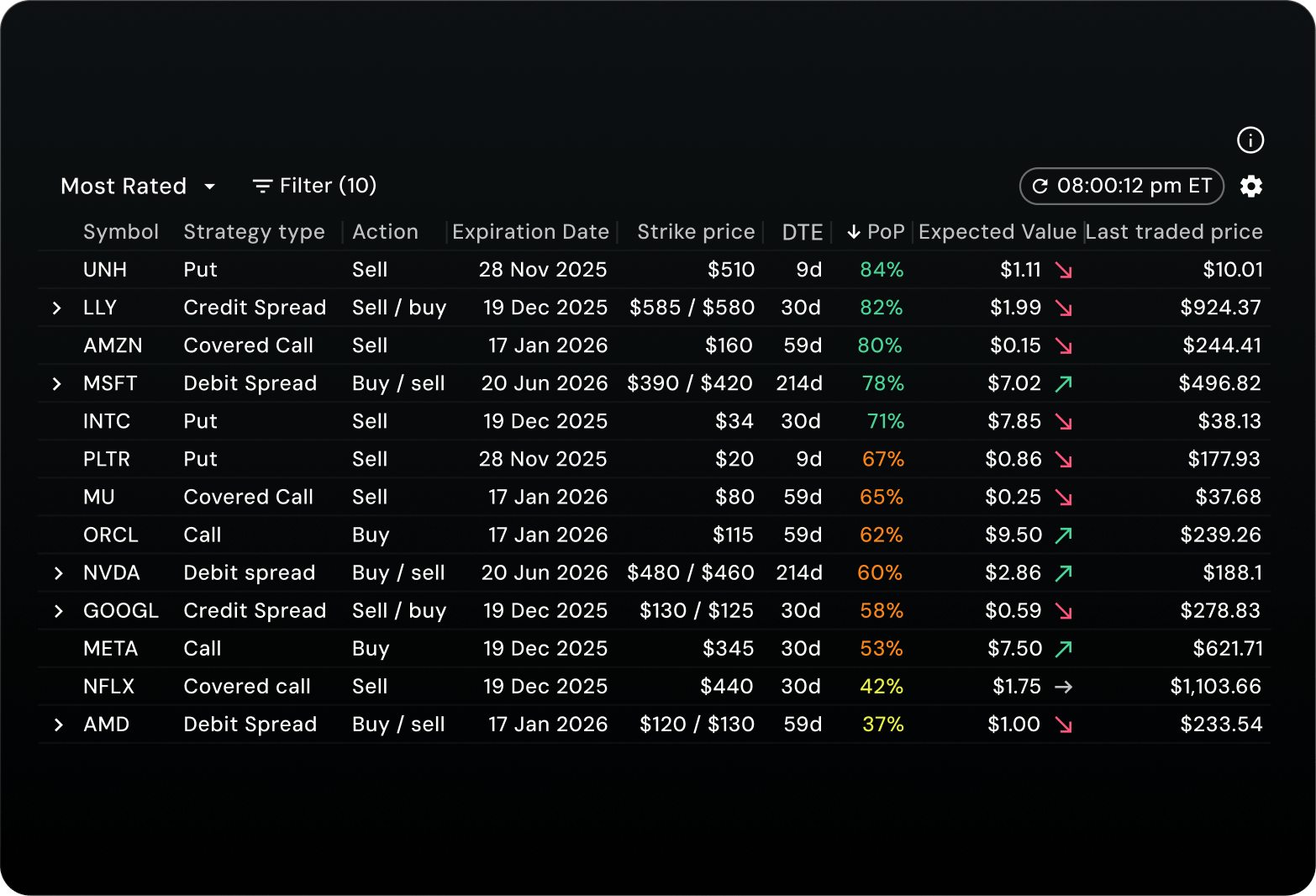Viewport: 1316px width, 896px height.
Task: Sort by the Expiration Date column header
Action: pos(530,232)
